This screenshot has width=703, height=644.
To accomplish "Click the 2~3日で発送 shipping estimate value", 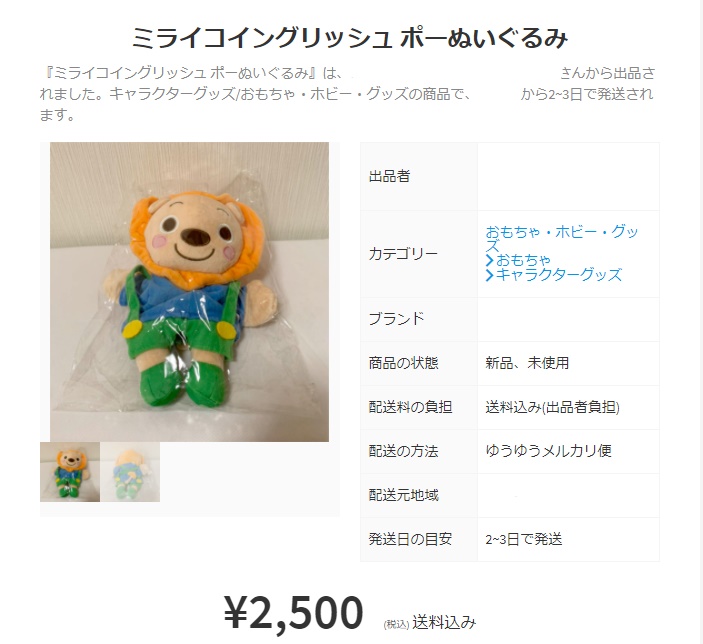I will (x=524, y=539).
